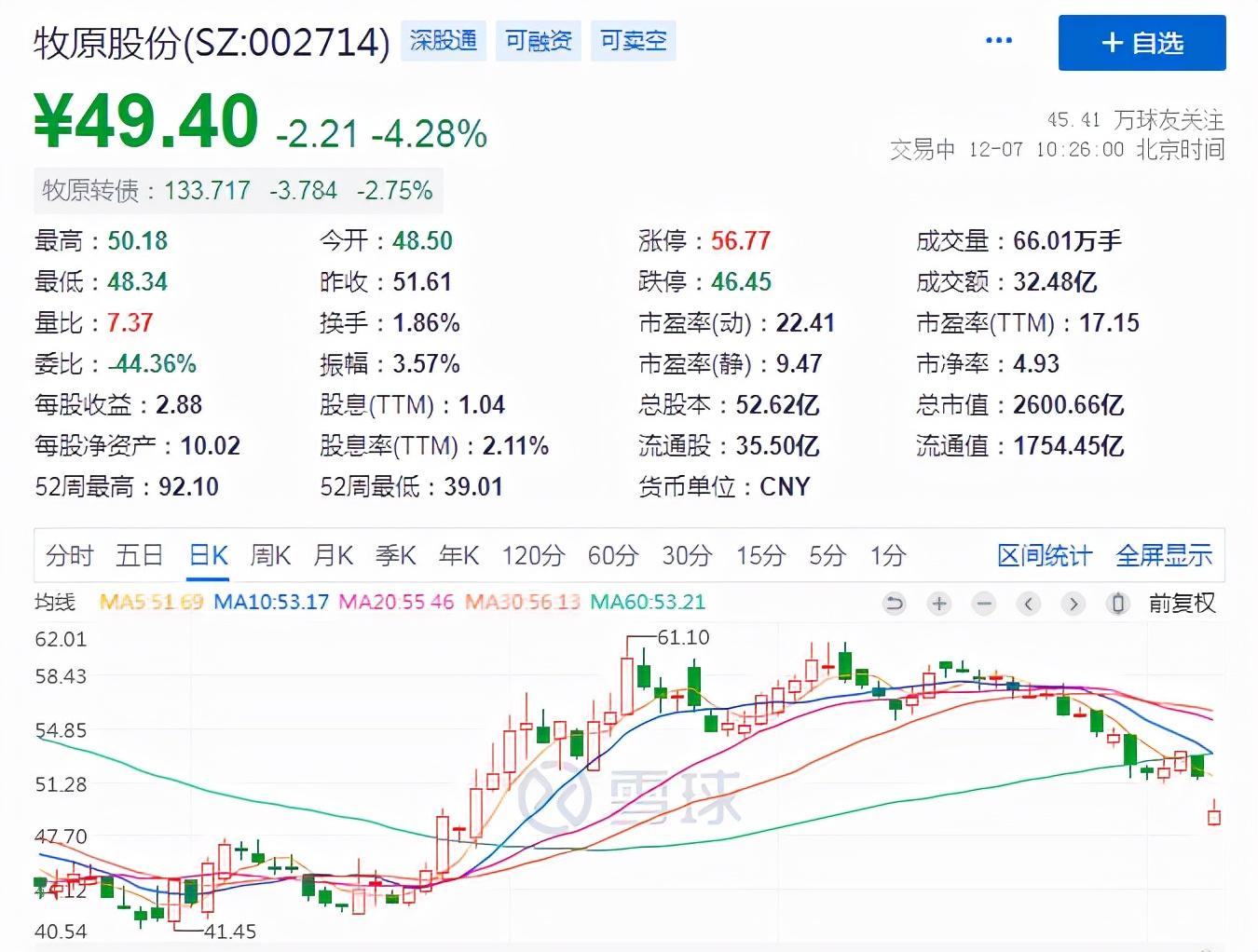Click the 跌停 value 46.45
This screenshot has width=1258, height=952.
(x=742, y=282)
